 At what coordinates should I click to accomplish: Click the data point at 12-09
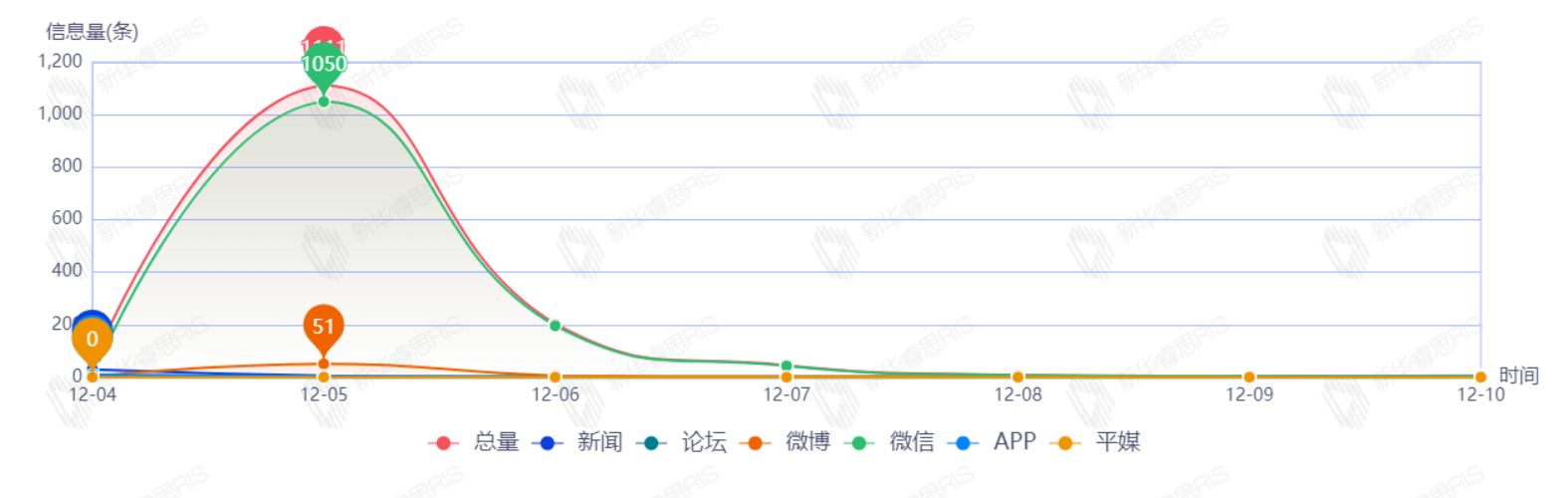tap(1249, 377)
